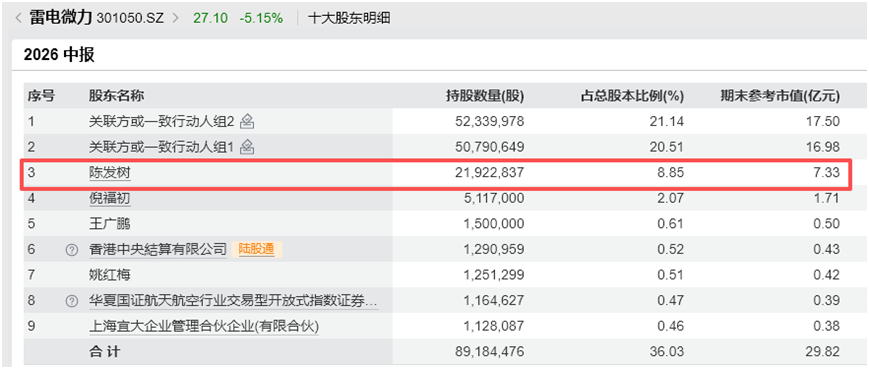Click the next stock right arrow
Viewport: 869px width, 369px height.
[176, 18]
